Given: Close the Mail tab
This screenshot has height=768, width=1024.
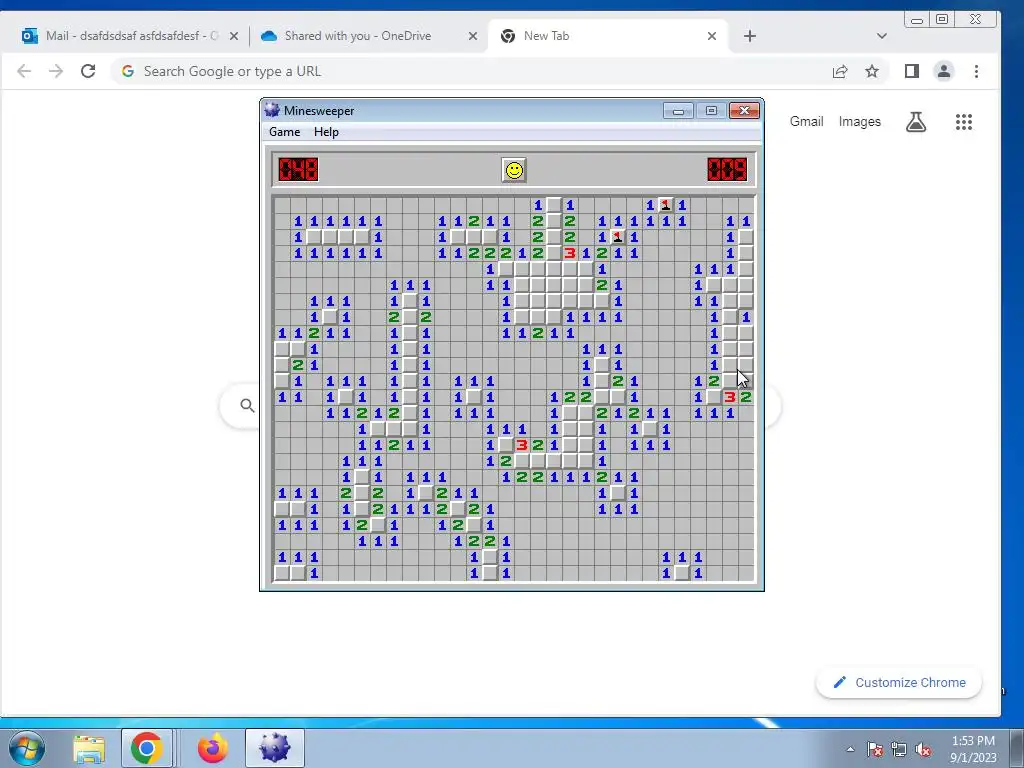Looking at the screenshot, I should (x=234, y=36).
